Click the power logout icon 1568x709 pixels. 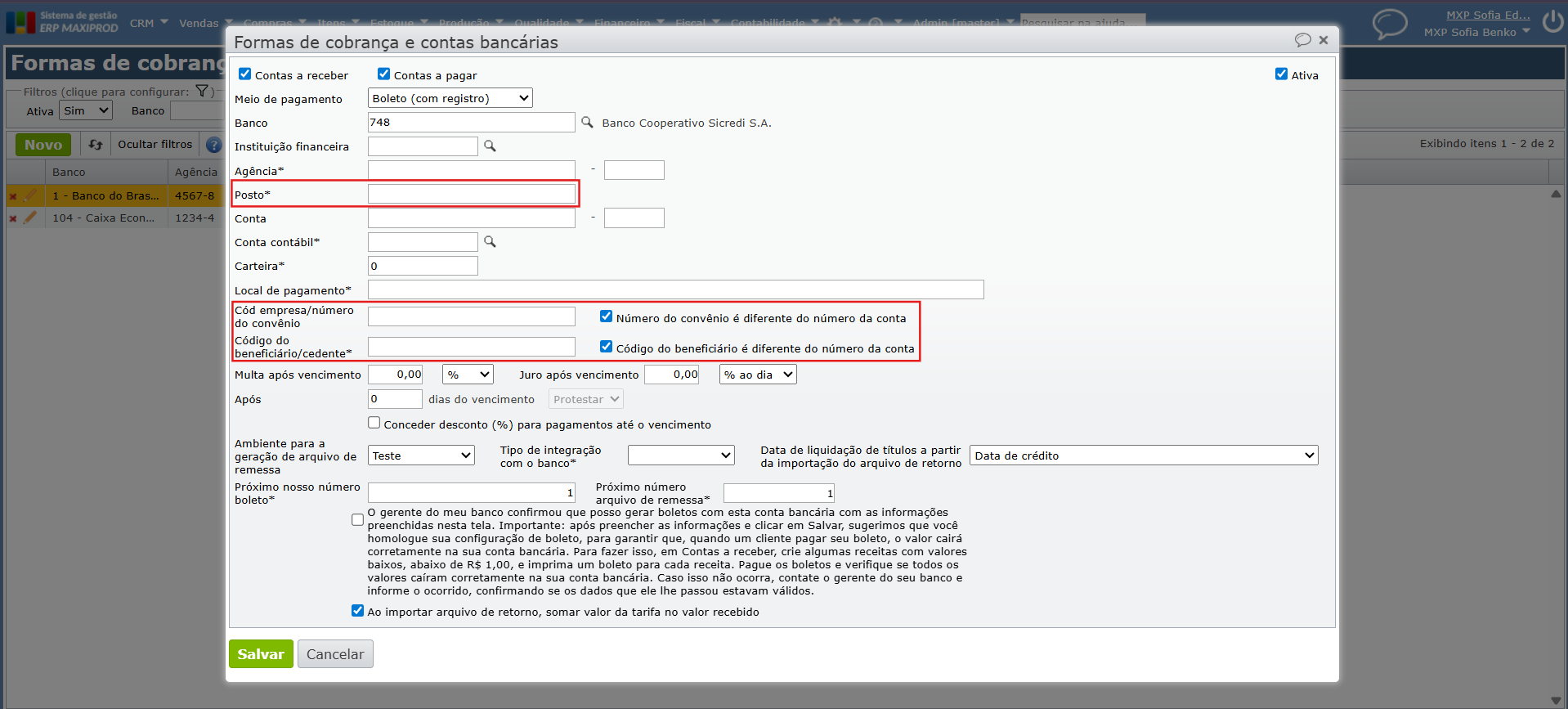[1553, 22]
